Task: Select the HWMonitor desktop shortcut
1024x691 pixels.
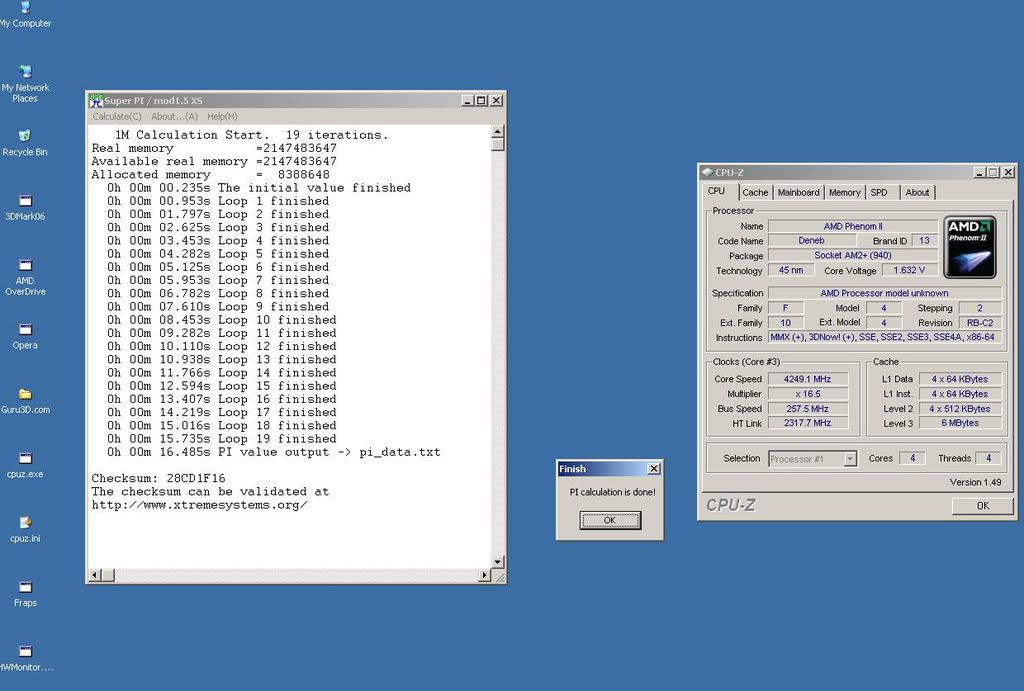Action: tap(25, 658)
